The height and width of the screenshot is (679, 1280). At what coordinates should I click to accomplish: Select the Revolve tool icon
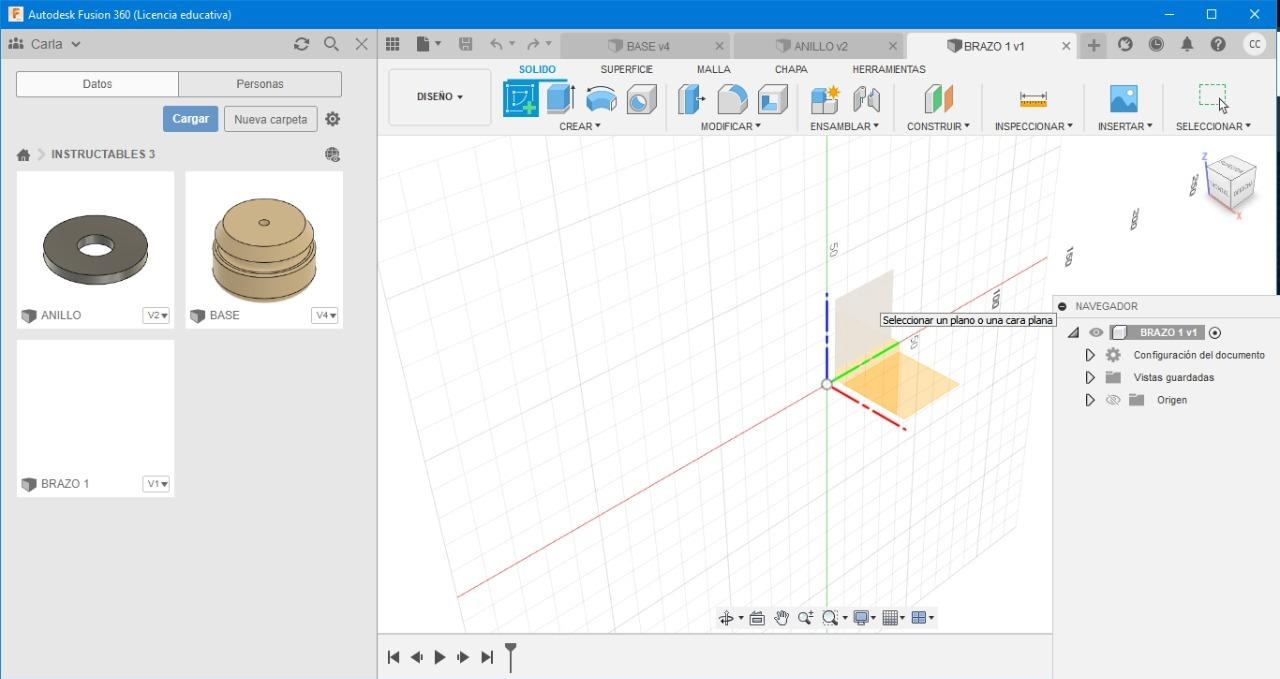pyautogui.click(x=601, y=99)
